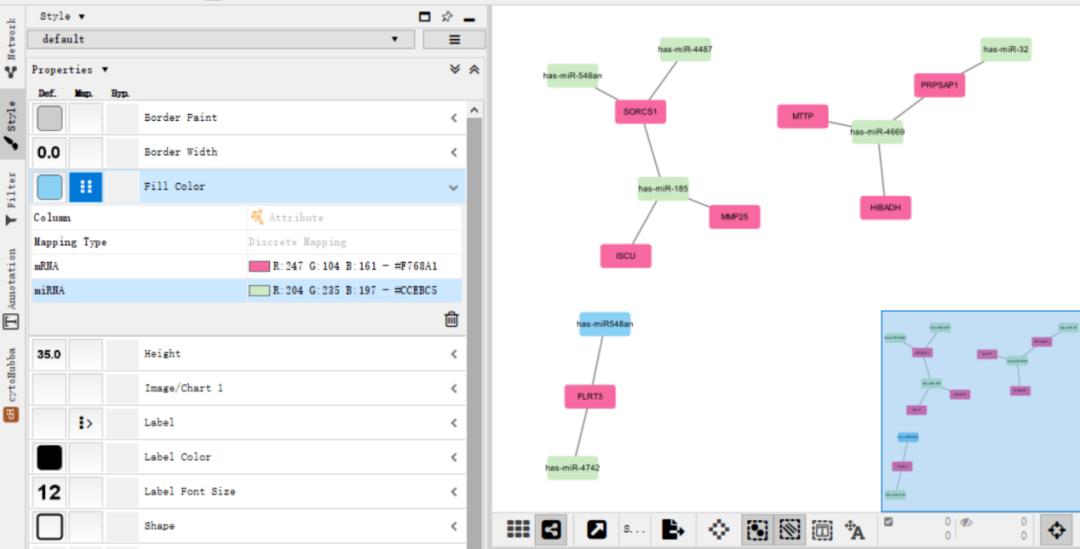The image size is (1080, 549).
Task: Toggle annotation selection mode icon
Action: click(822, 529)
